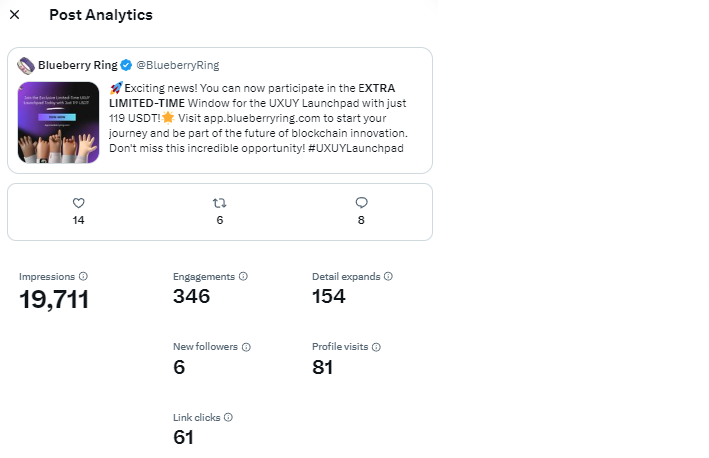Image resolution: width=709 pixels, height=458 pixels.
Task: Click the Post Analytics heading
Action: 101,15
